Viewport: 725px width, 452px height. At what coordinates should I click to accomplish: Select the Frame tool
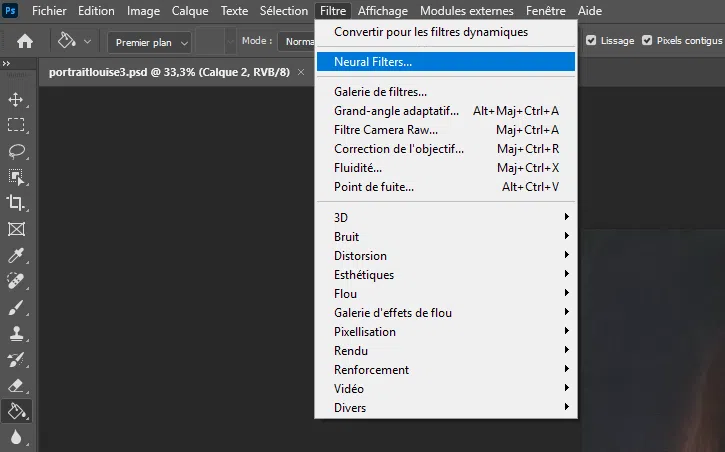(x=16, y=229)
